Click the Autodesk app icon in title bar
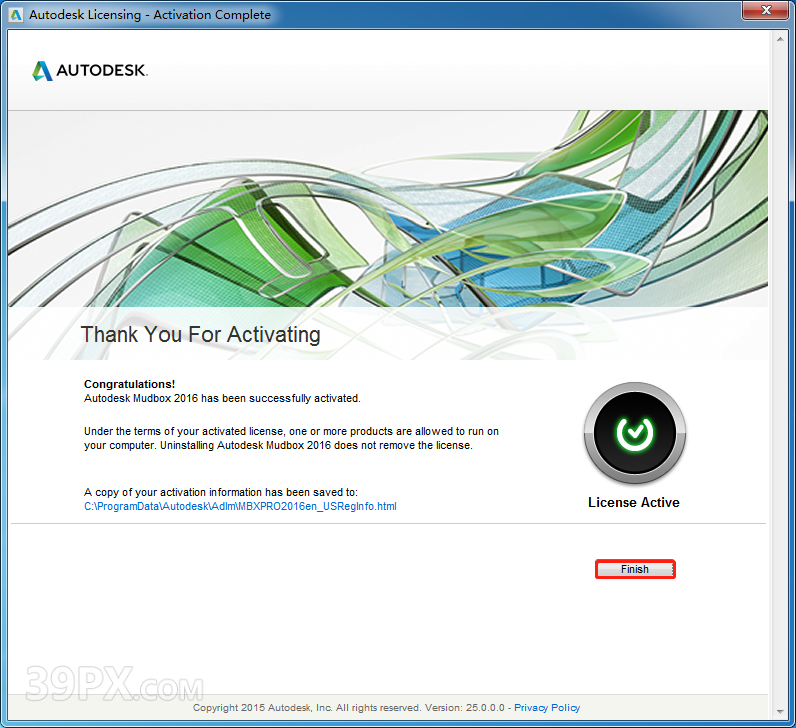Image resolution: width=796 pixels, height=728 pixels. [15, 15]
